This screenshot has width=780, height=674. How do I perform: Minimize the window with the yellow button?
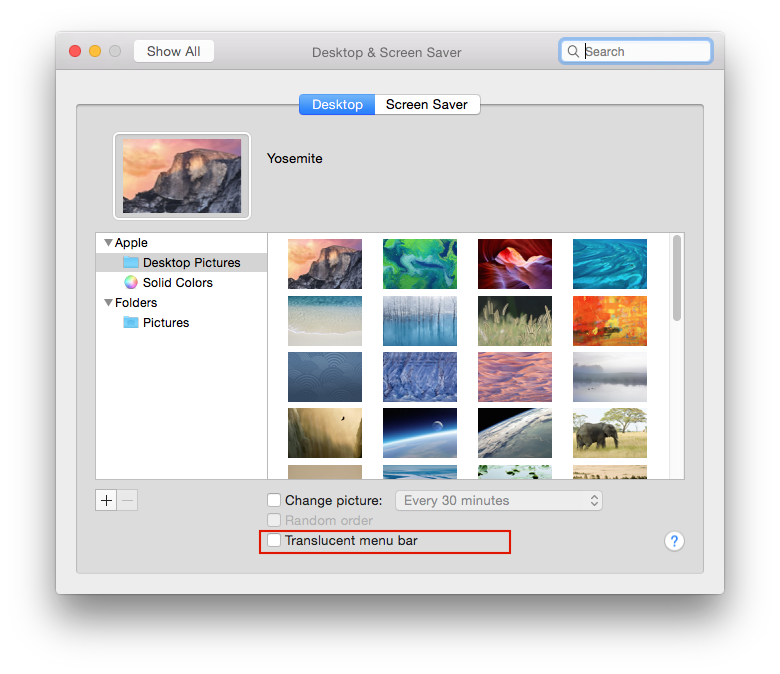click(x=95, y=51)
